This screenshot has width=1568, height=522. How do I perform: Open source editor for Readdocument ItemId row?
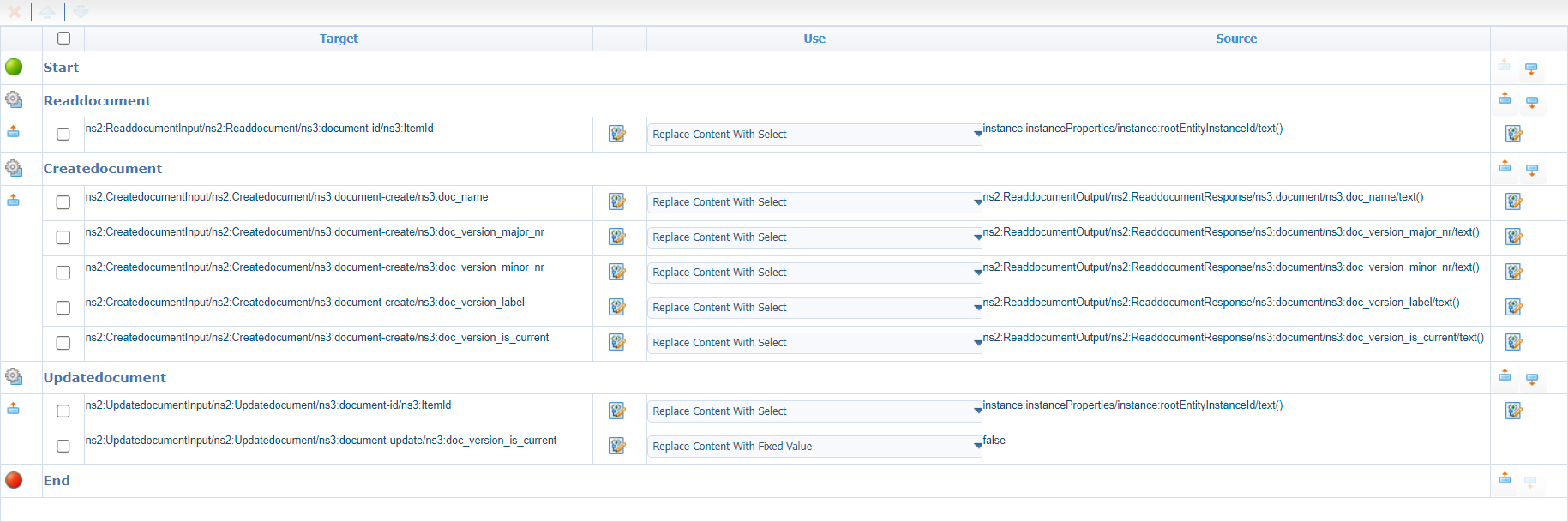[x=1514, y=134]
